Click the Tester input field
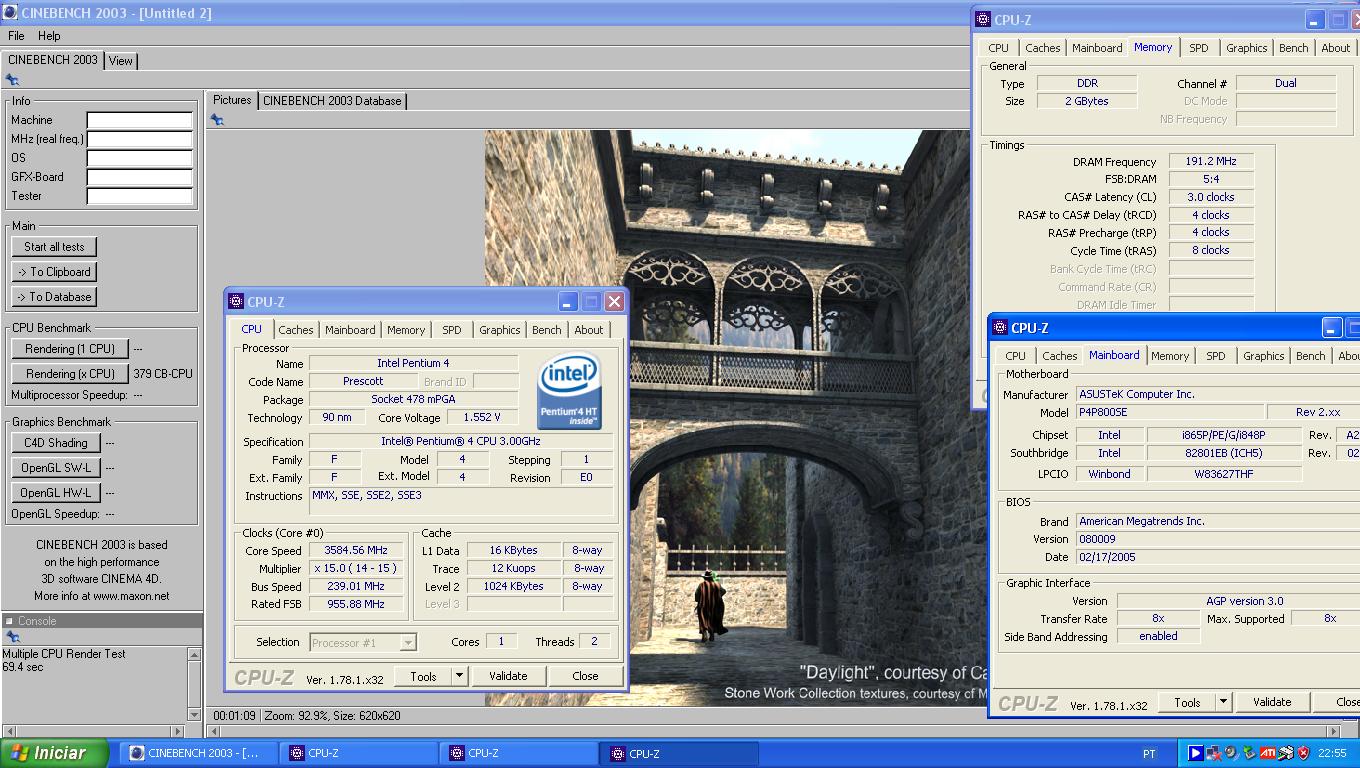Image resolution: width=1360 pixels, height=768 pixels. [x=139, y=196]
